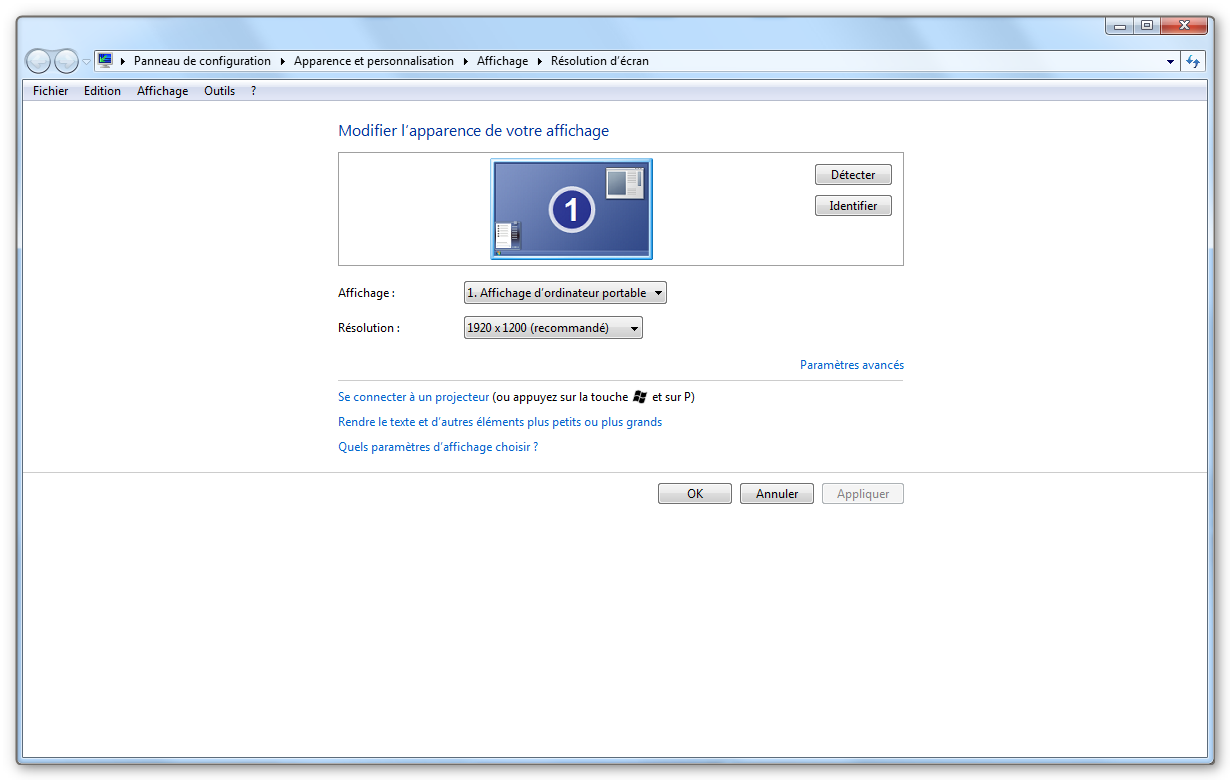
Task: Expand the address bar history dropdown arrow
Action: click(1171, 61)
